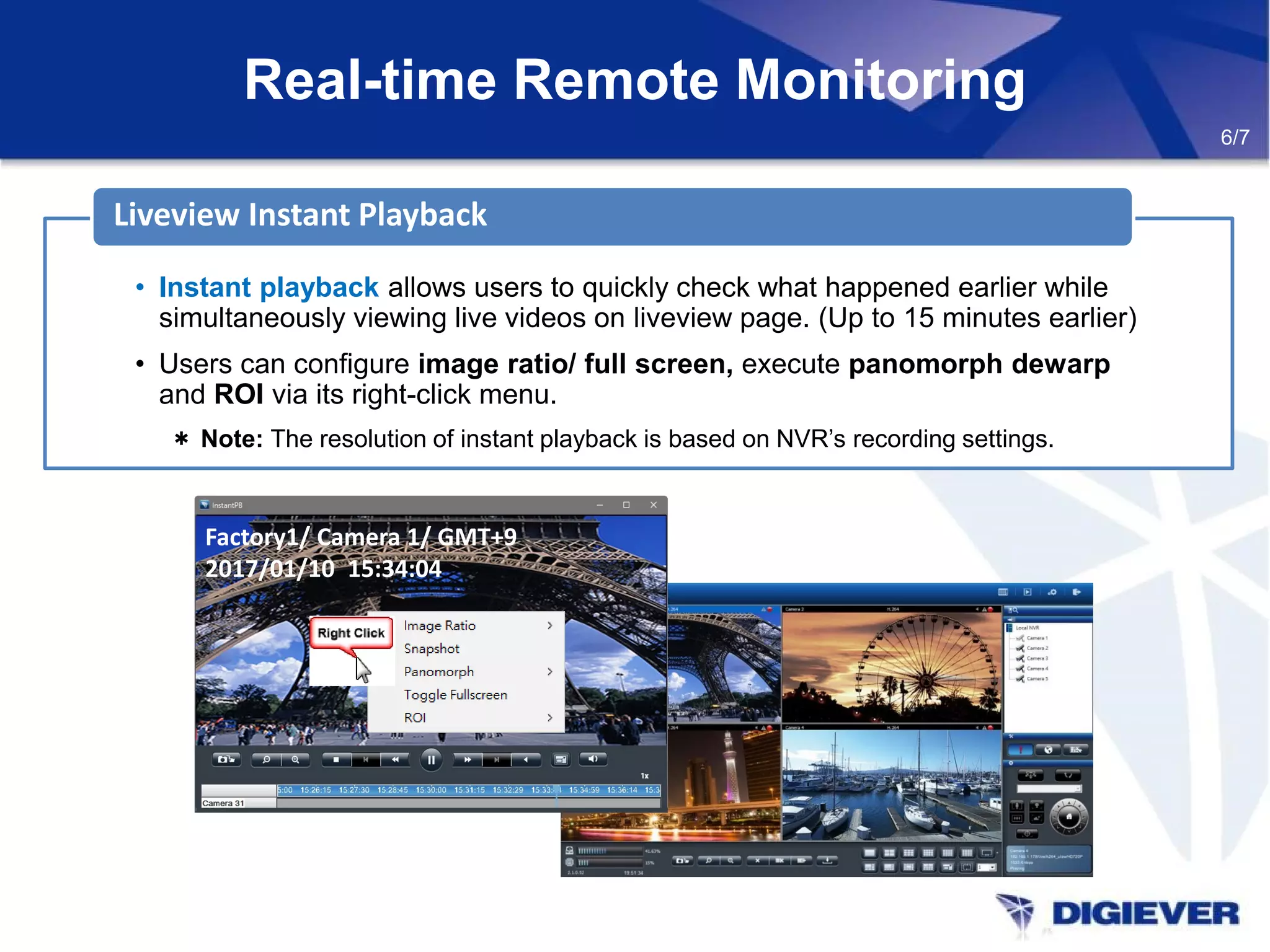This screenshot has height=952, width=1270.
Task: Click the Camera 31 recording track bar
Action: pyautogui.click(x=468, y=803)
